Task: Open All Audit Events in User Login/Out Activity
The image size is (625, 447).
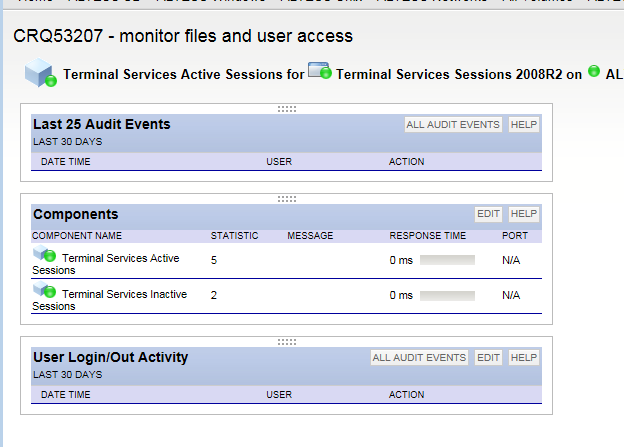Action: [x=419, y=357]
